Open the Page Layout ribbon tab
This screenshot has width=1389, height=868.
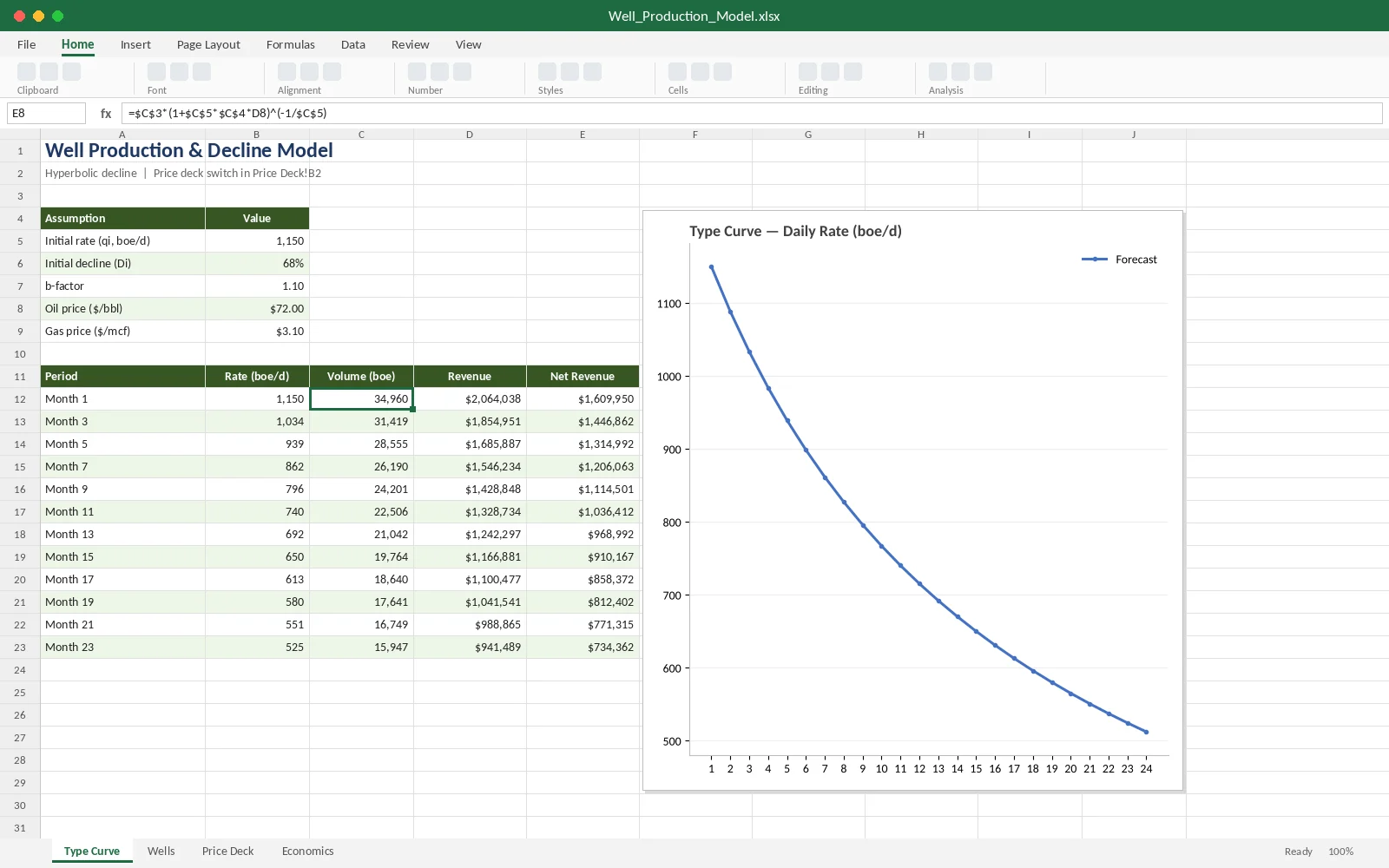(208, 44)
